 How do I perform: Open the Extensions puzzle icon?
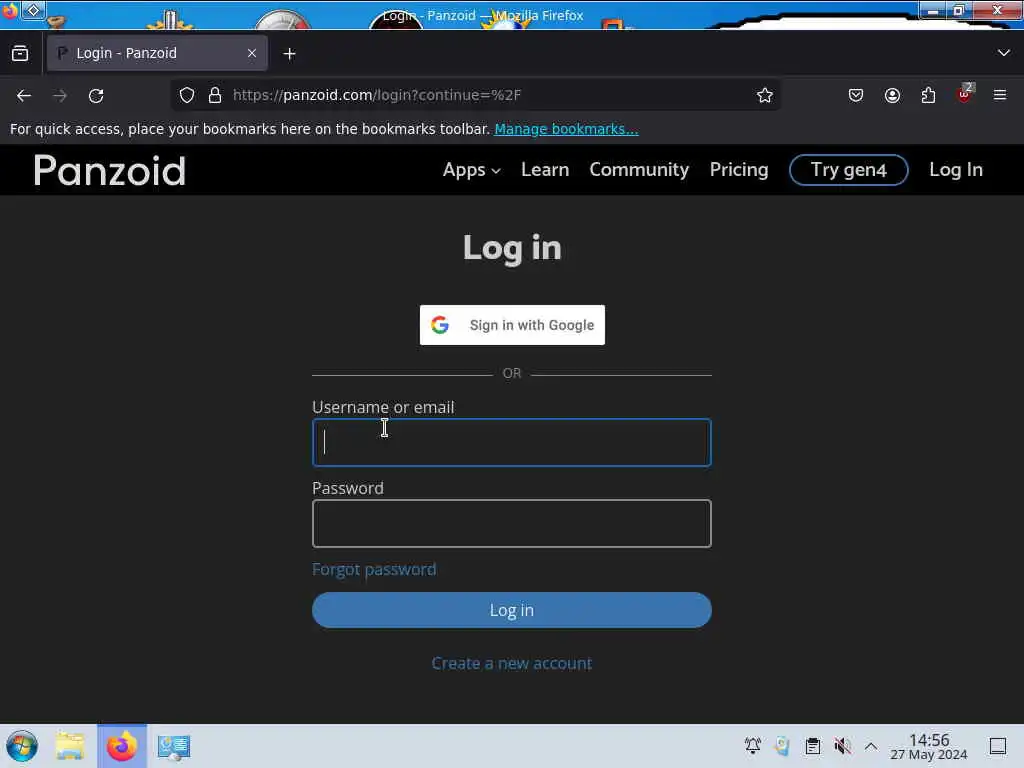coord(928,95)
